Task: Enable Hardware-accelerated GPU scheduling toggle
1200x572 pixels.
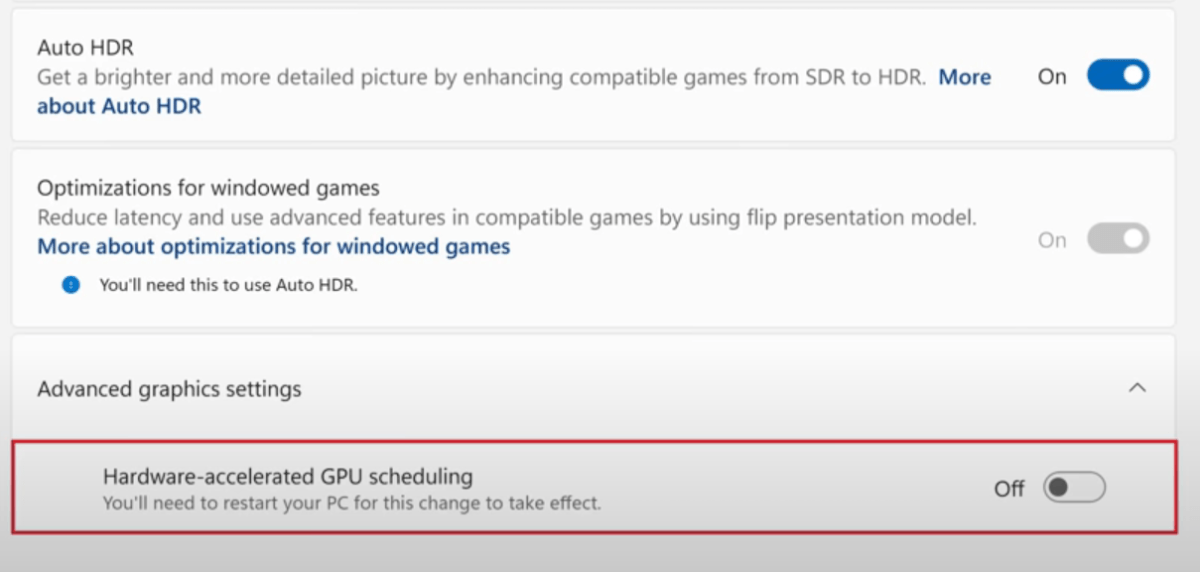Action: (1073, 488)
